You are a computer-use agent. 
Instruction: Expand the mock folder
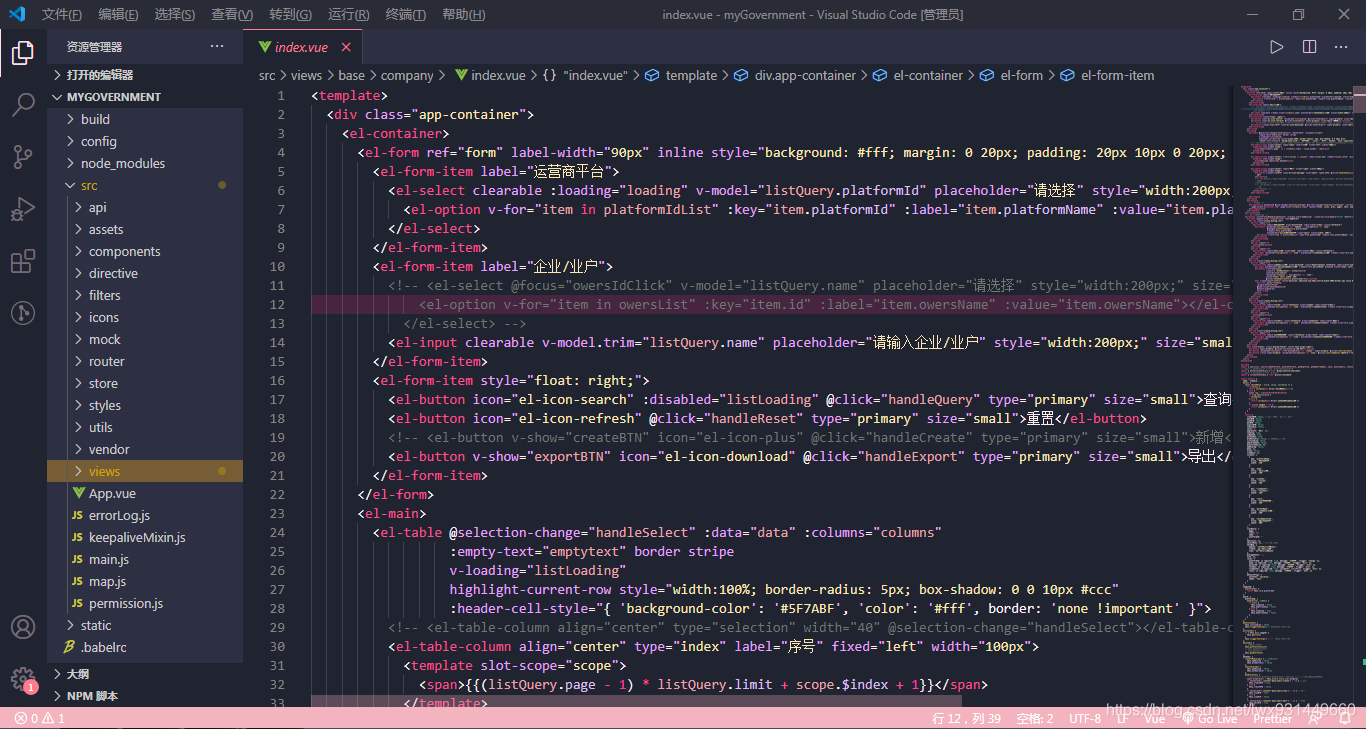coord(145,339)
